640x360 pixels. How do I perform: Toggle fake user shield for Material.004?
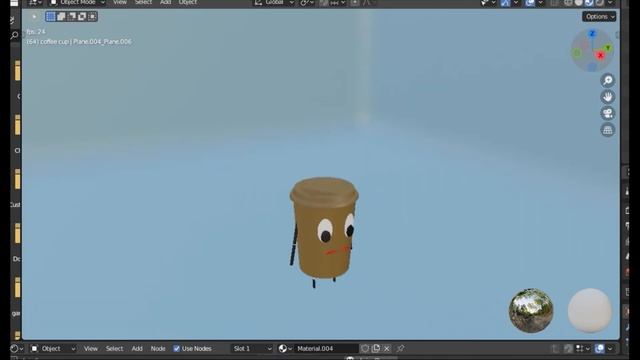pyautogui.click(x=365, y=349)
